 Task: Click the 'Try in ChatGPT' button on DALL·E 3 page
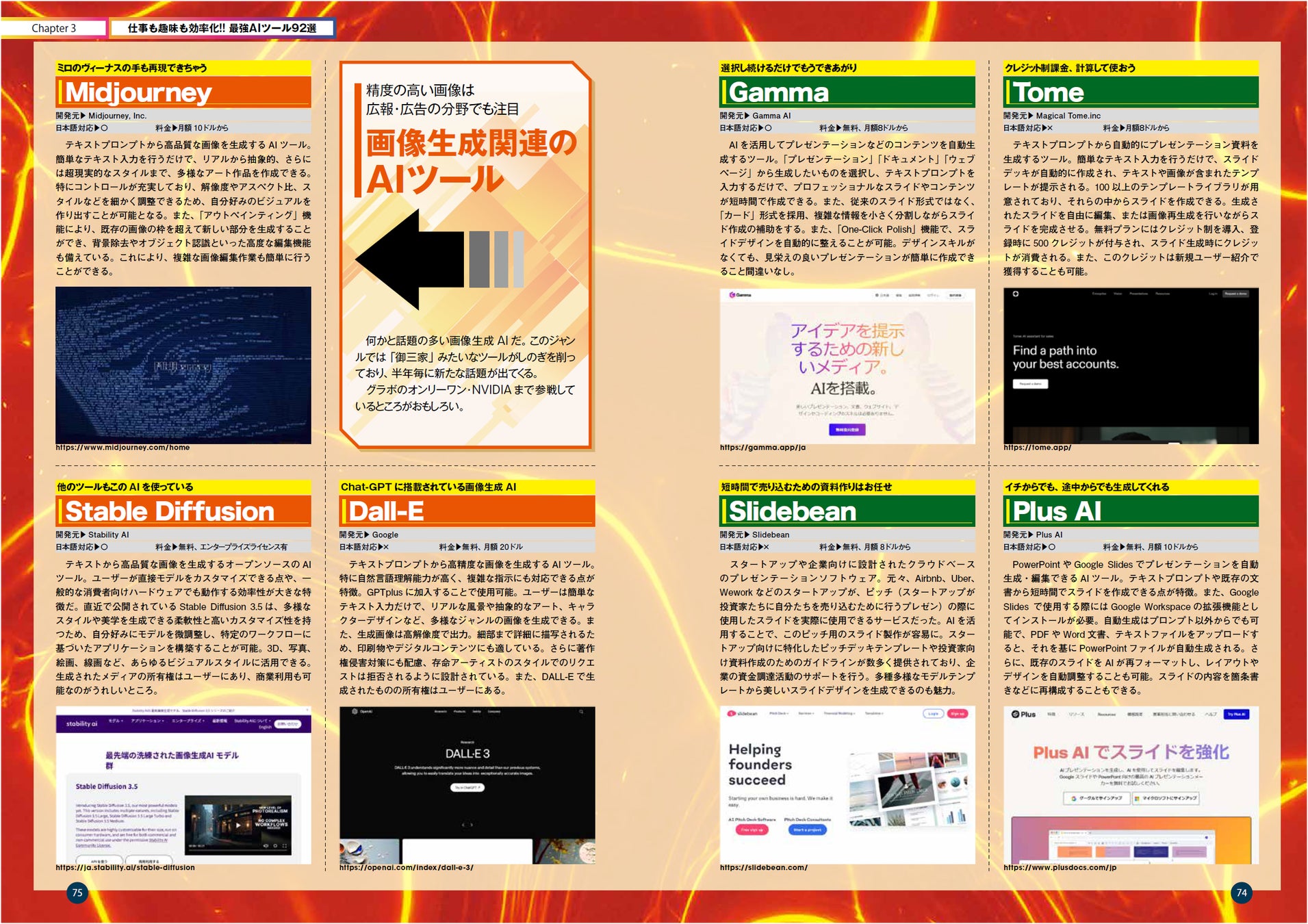tap(467, 788)
